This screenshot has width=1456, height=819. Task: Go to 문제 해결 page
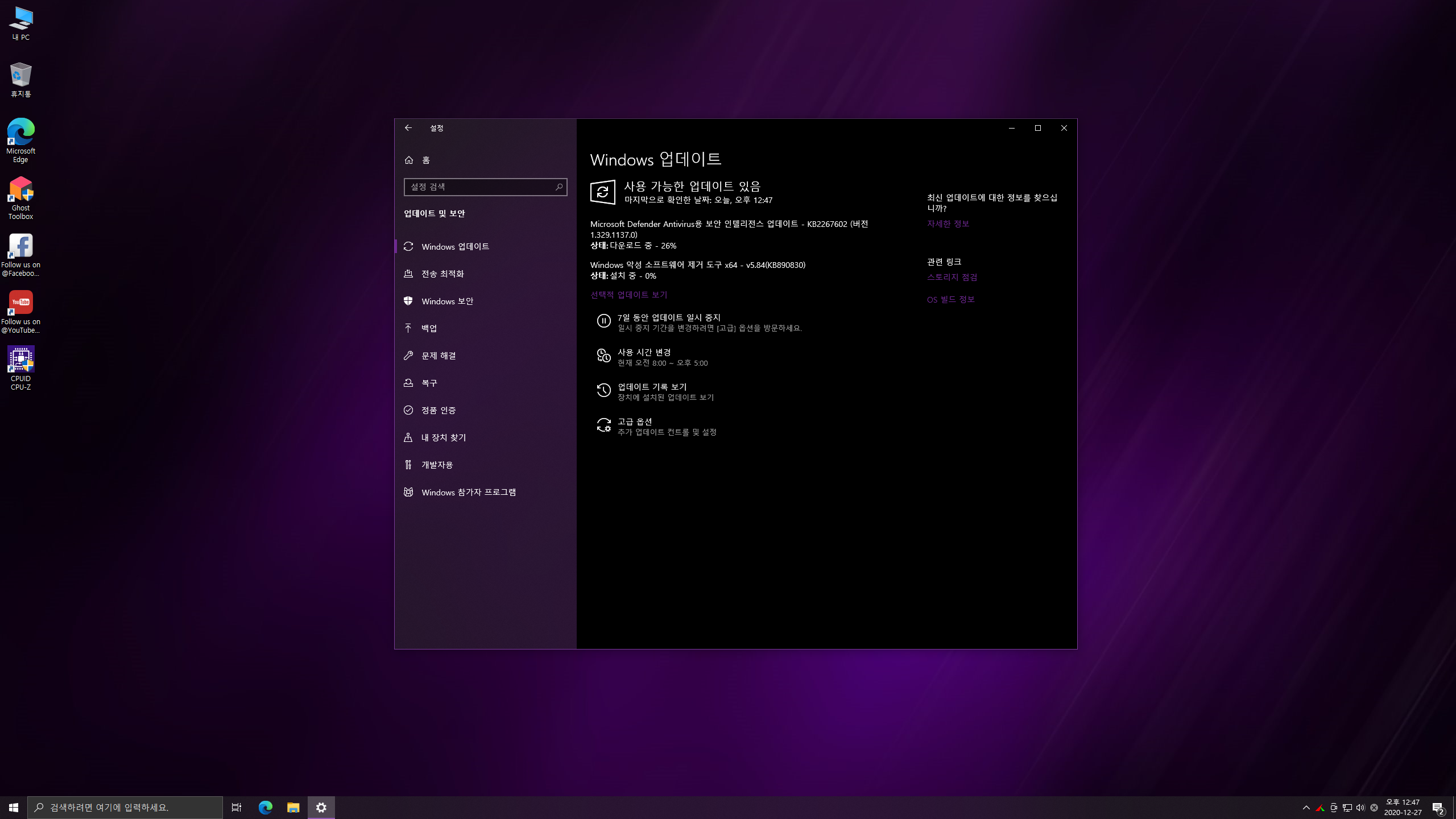pos(439,356)
